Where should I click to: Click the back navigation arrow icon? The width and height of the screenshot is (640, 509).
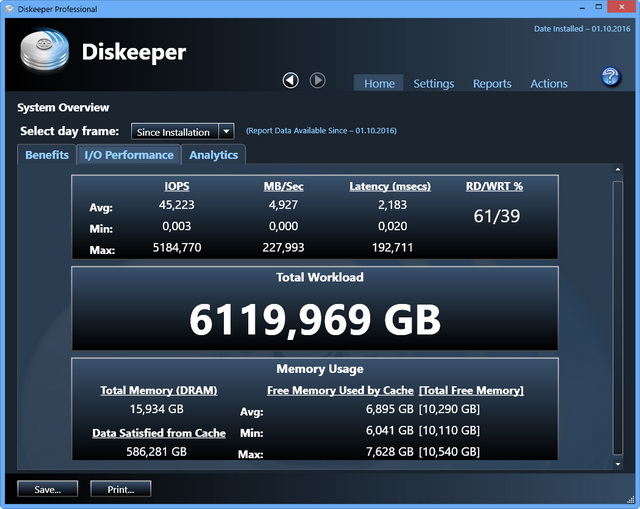(x=291, y=80)
